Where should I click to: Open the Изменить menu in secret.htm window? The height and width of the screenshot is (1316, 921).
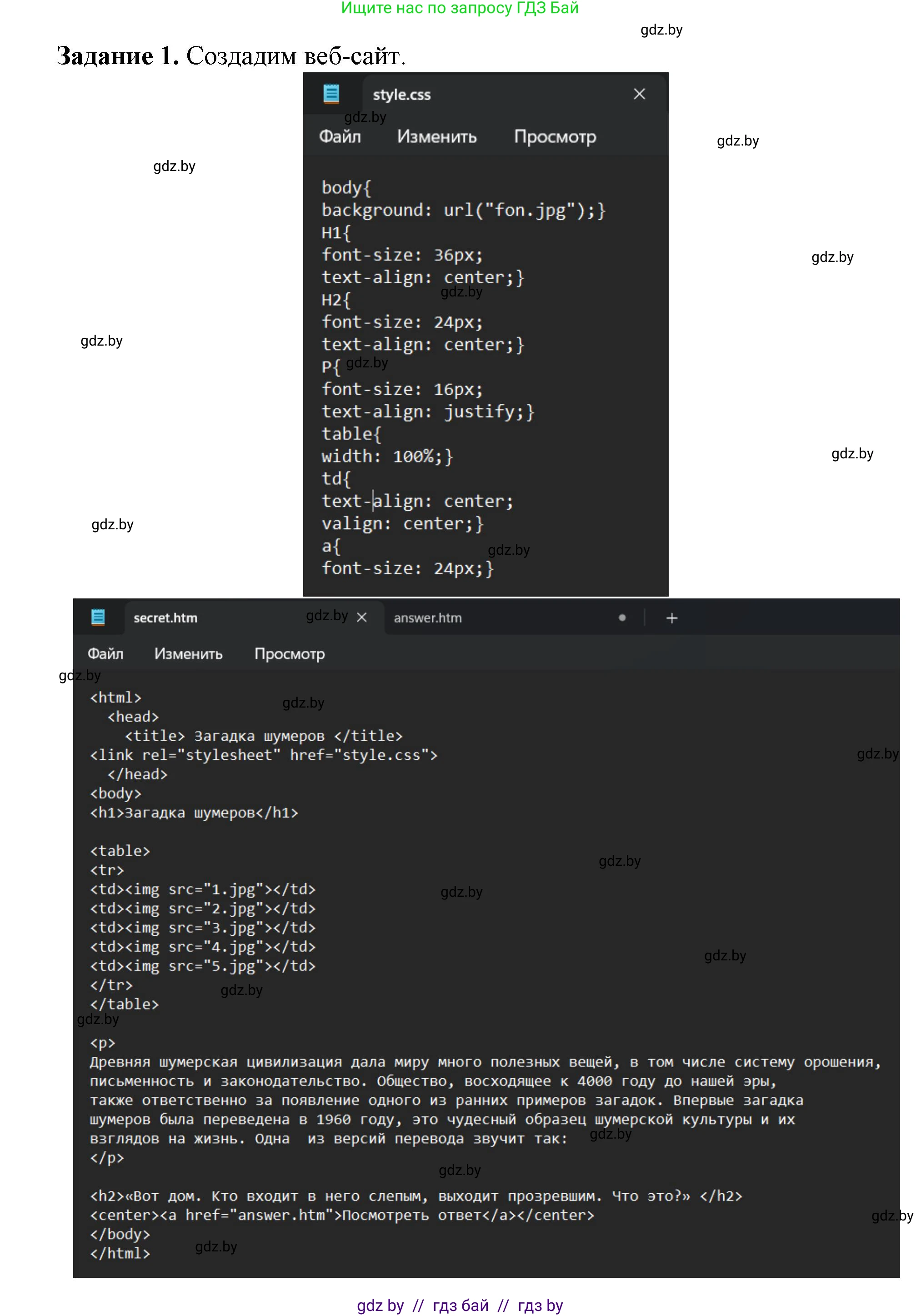(x=188, y=653)
